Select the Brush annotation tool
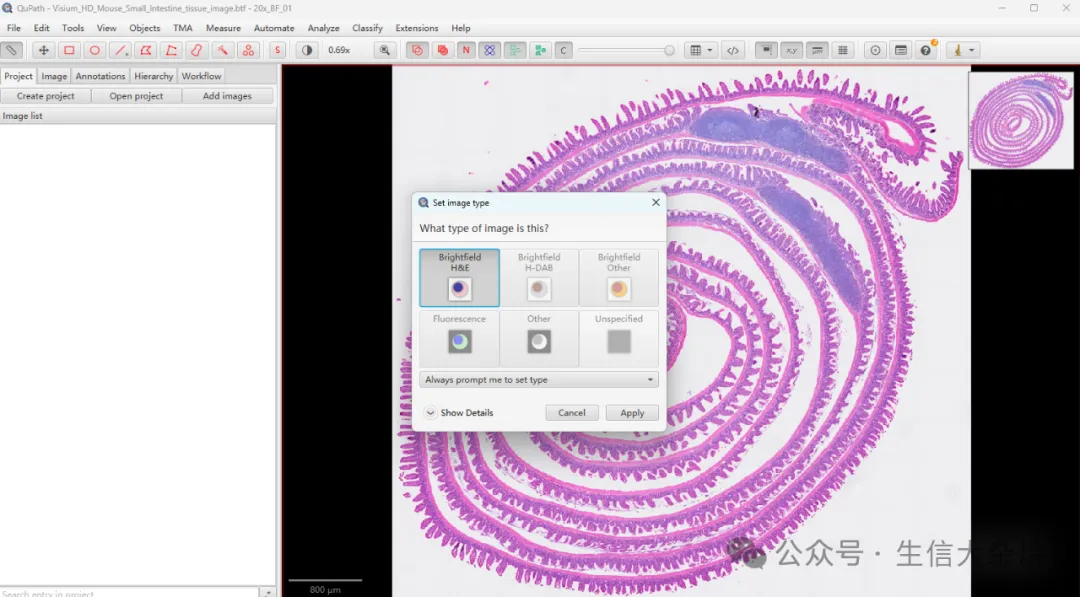The width and height of the screenshot is (1080, 597). [196, 50]
